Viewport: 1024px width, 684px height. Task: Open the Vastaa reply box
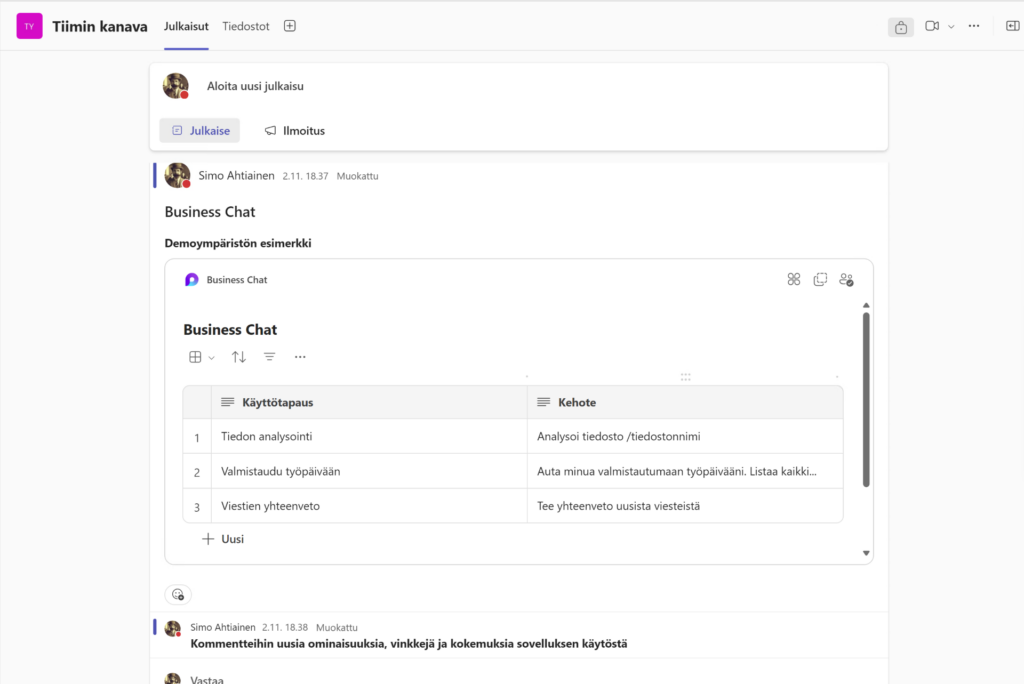[x=207, y=679]
